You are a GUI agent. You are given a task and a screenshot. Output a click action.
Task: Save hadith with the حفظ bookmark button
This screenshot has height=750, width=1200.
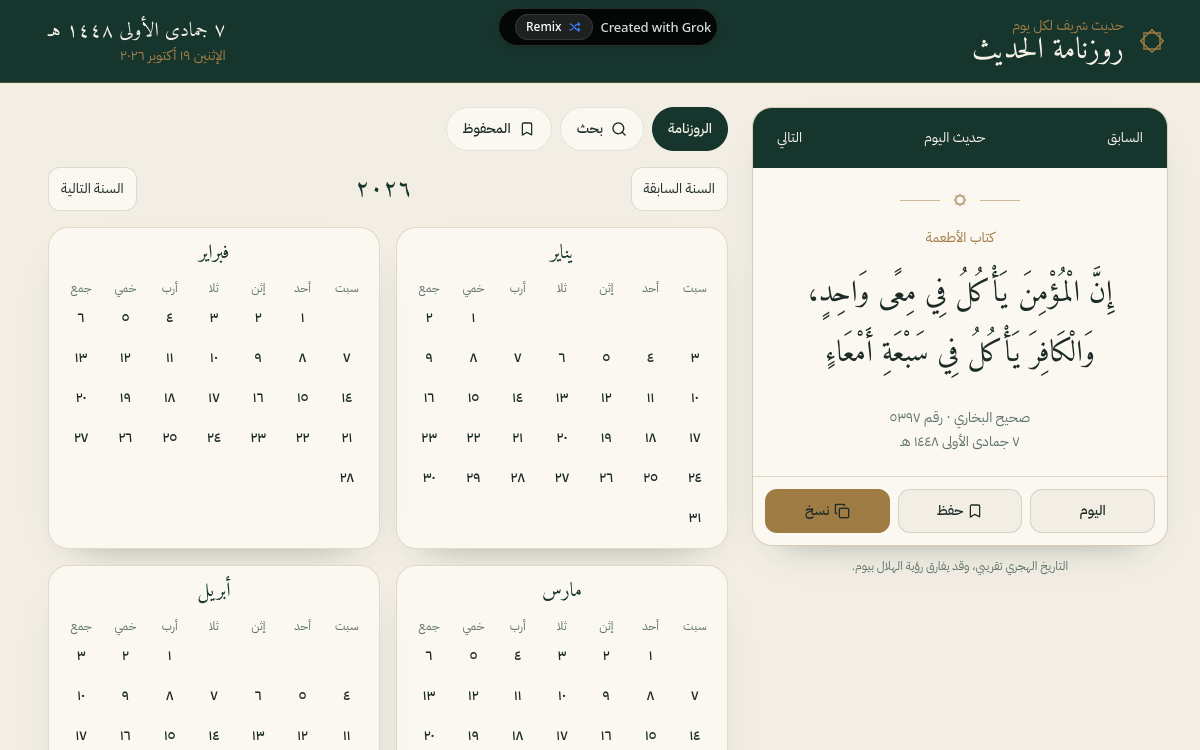pos(960,511)
